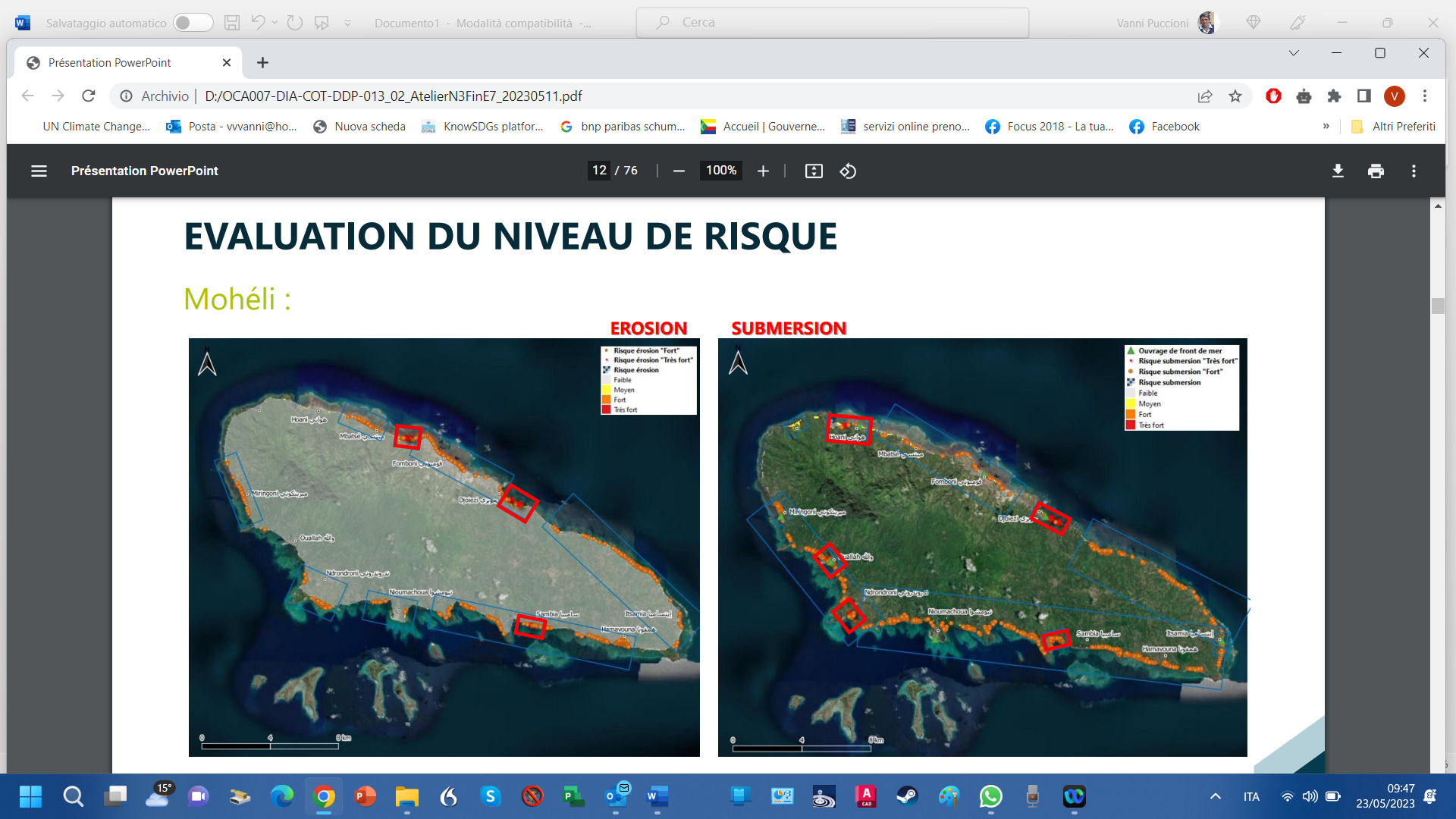Reload the PDF page

[x=89, y=96]
